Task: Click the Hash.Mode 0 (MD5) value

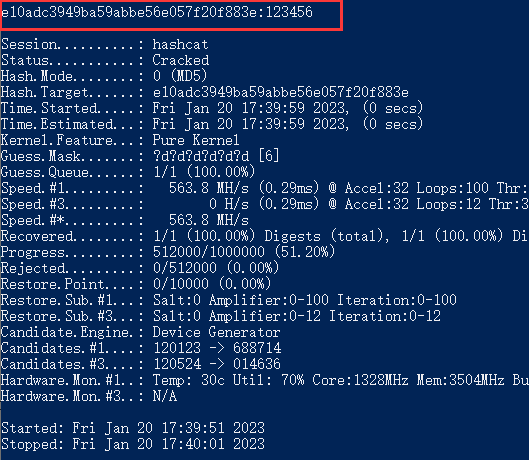Action: [x=180, y=76]
